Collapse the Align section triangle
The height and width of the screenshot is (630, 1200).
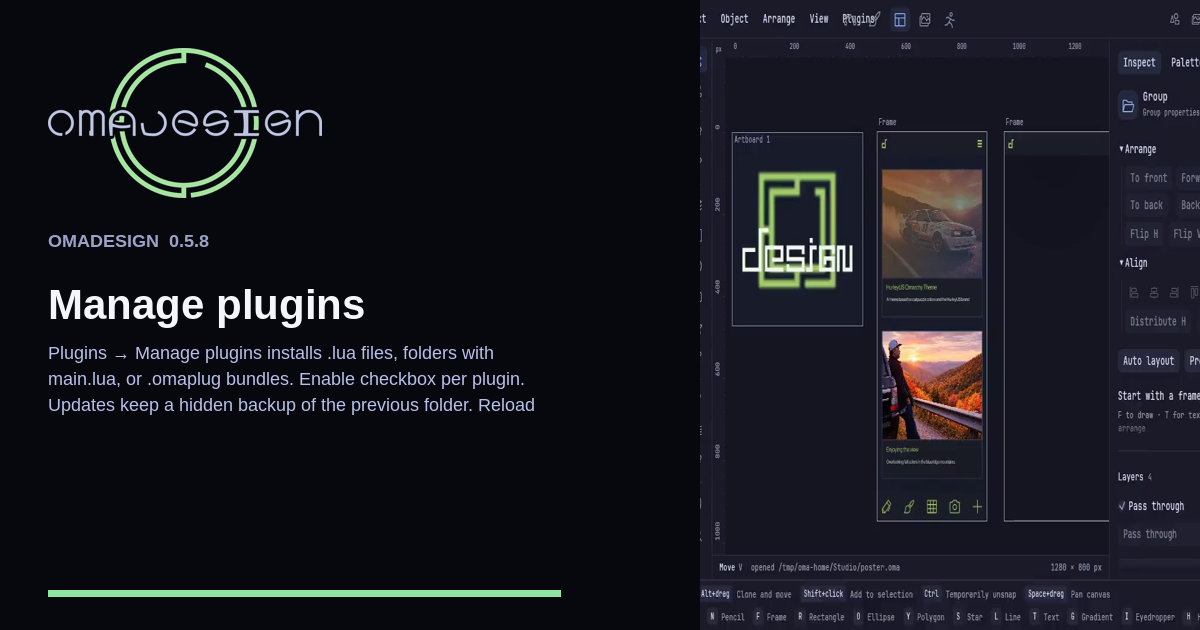click(x=1121, y=263)
